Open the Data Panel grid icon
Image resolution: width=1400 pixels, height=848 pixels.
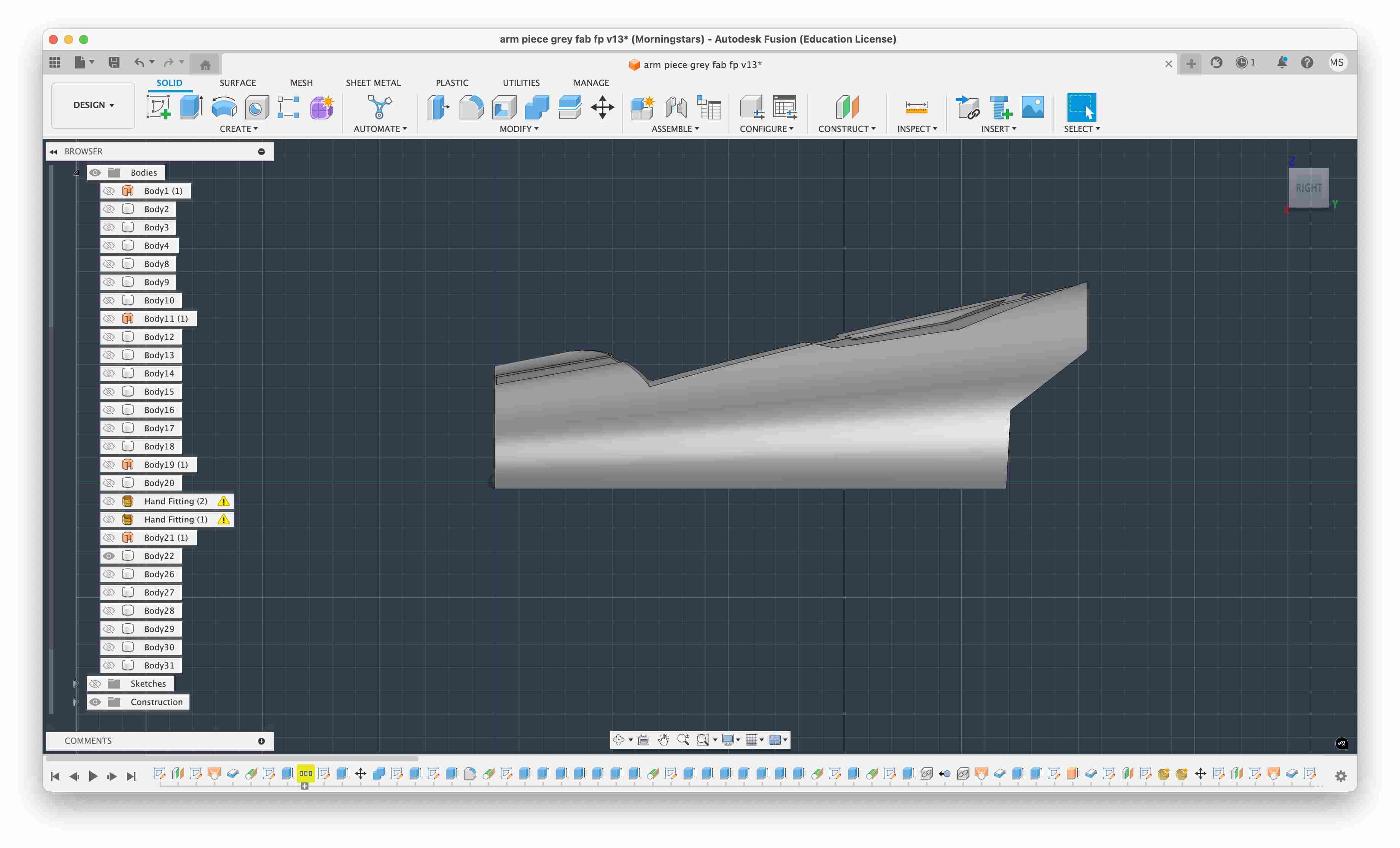pyautogui.click(x=55, y=62)
